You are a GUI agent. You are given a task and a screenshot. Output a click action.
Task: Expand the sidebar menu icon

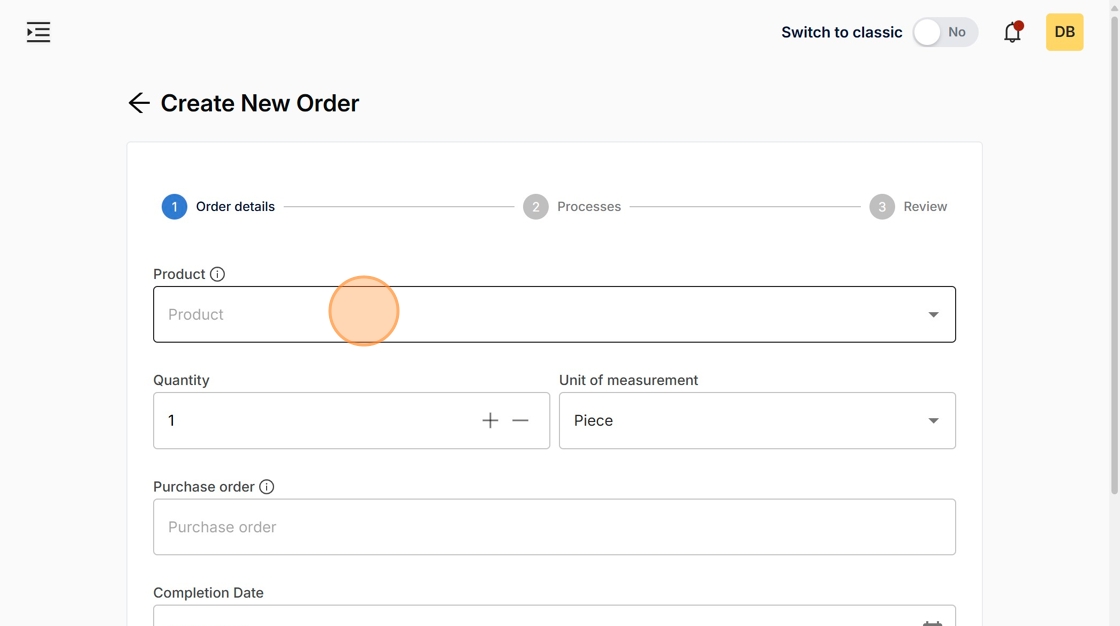[x=38, y=32]
